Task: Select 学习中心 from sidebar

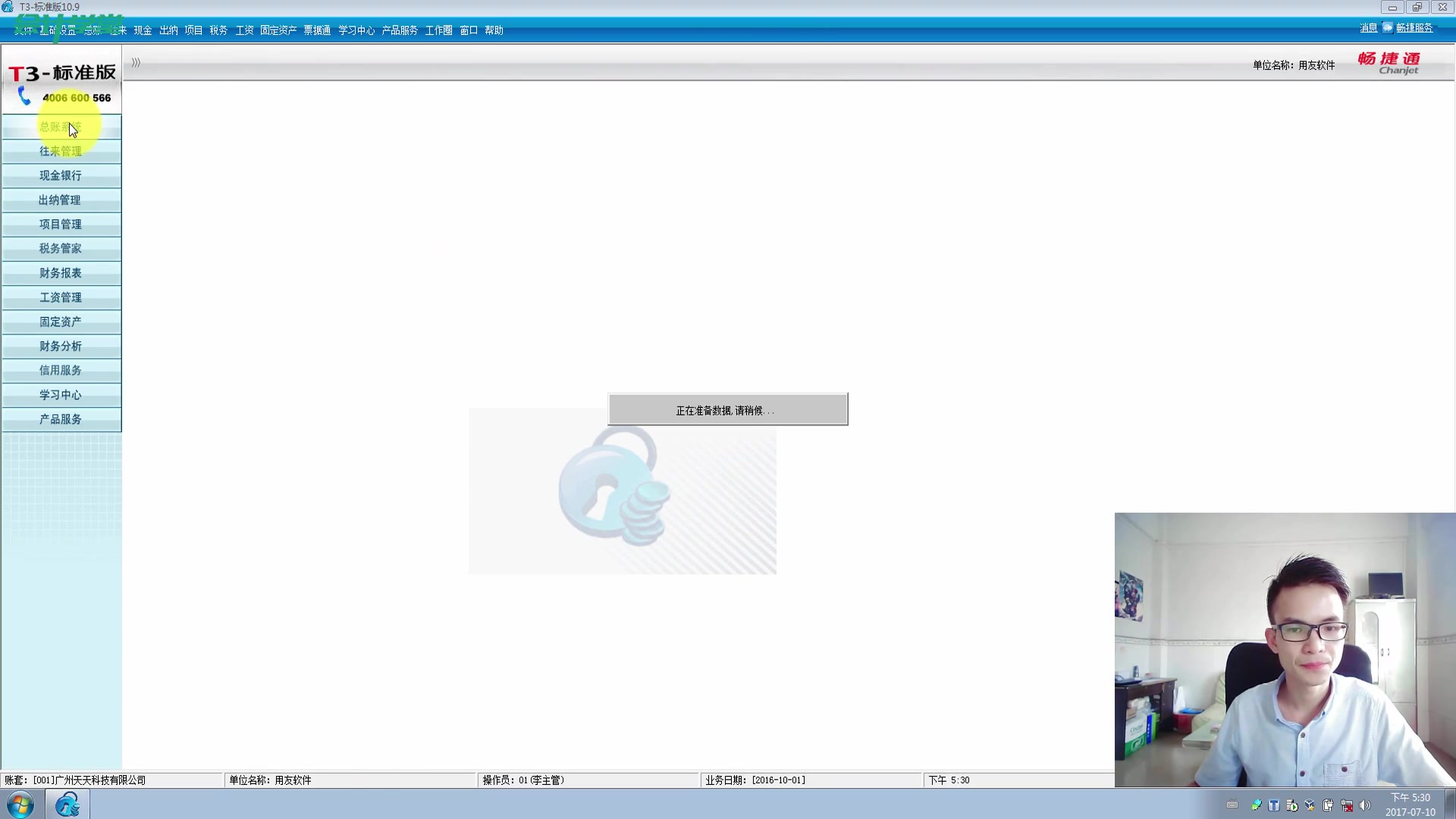Action: [x=60, y=394]
